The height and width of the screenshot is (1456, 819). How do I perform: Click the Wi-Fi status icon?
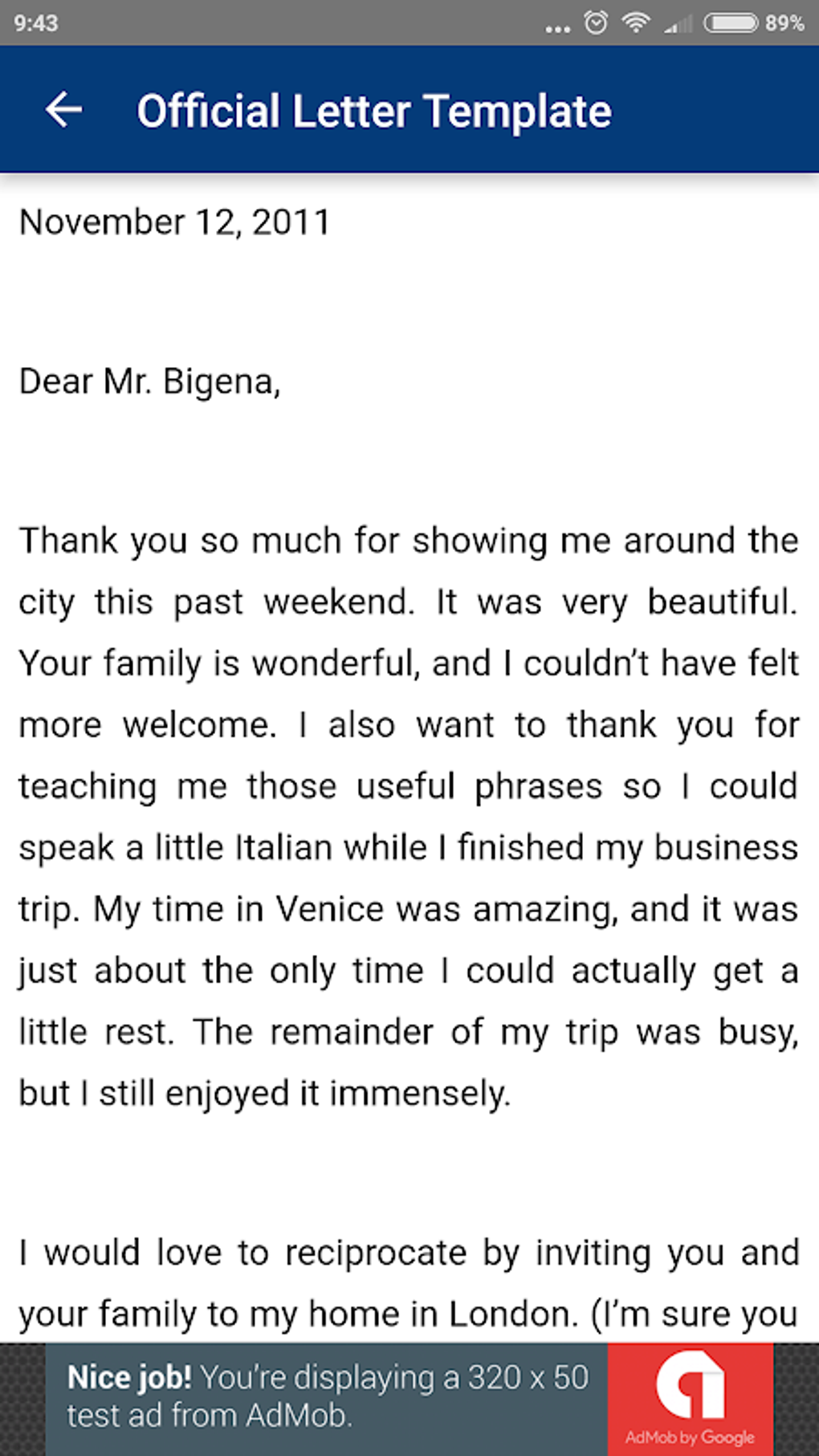(636, 22)
